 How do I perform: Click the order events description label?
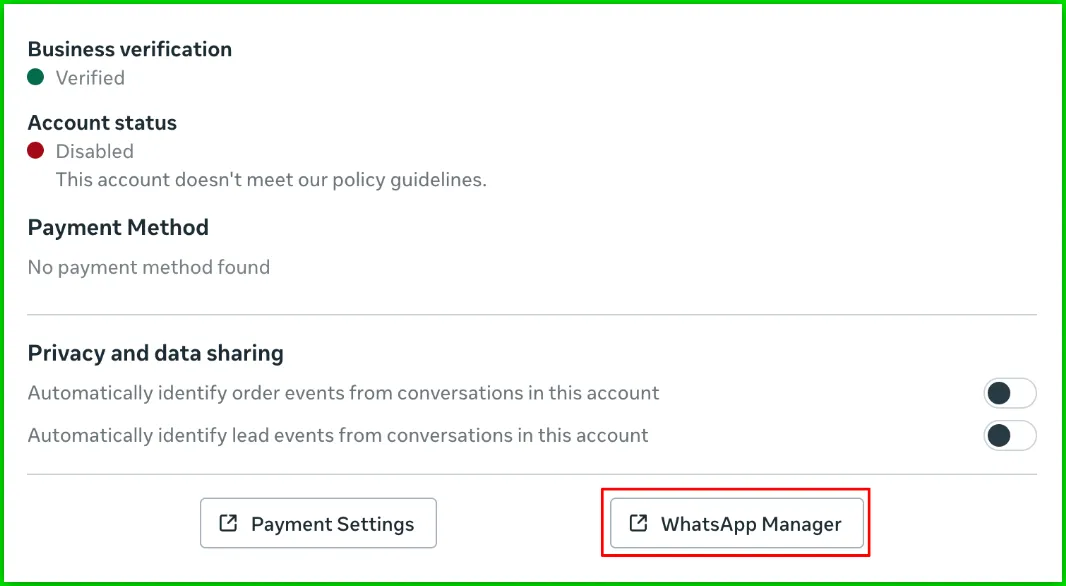(x=343, y=393)
